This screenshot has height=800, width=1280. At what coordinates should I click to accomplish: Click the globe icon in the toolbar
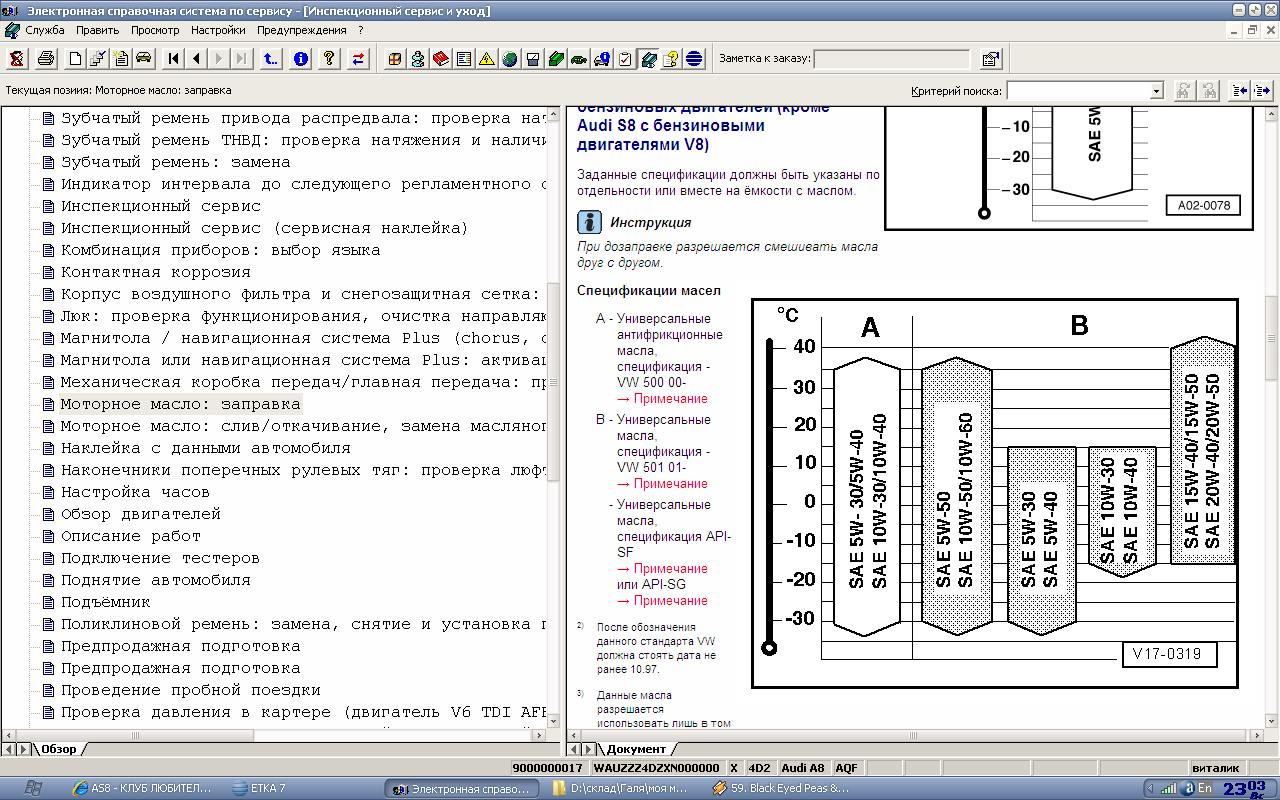tap(510, 59)
